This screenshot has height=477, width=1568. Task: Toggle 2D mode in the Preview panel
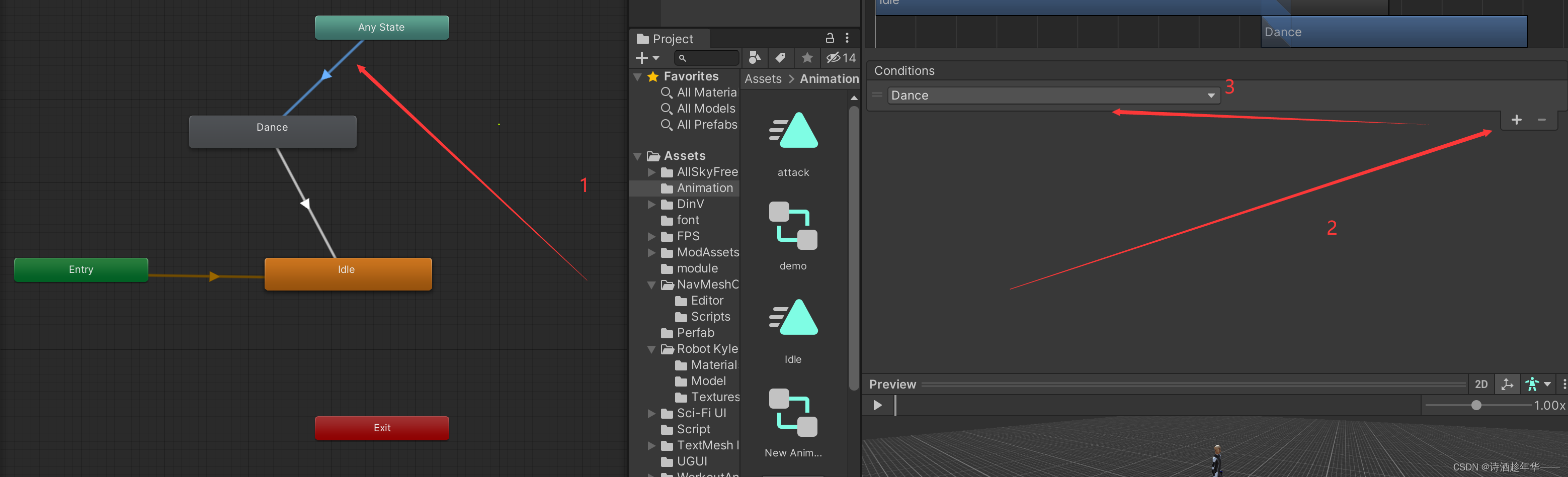click(1481, 384)
